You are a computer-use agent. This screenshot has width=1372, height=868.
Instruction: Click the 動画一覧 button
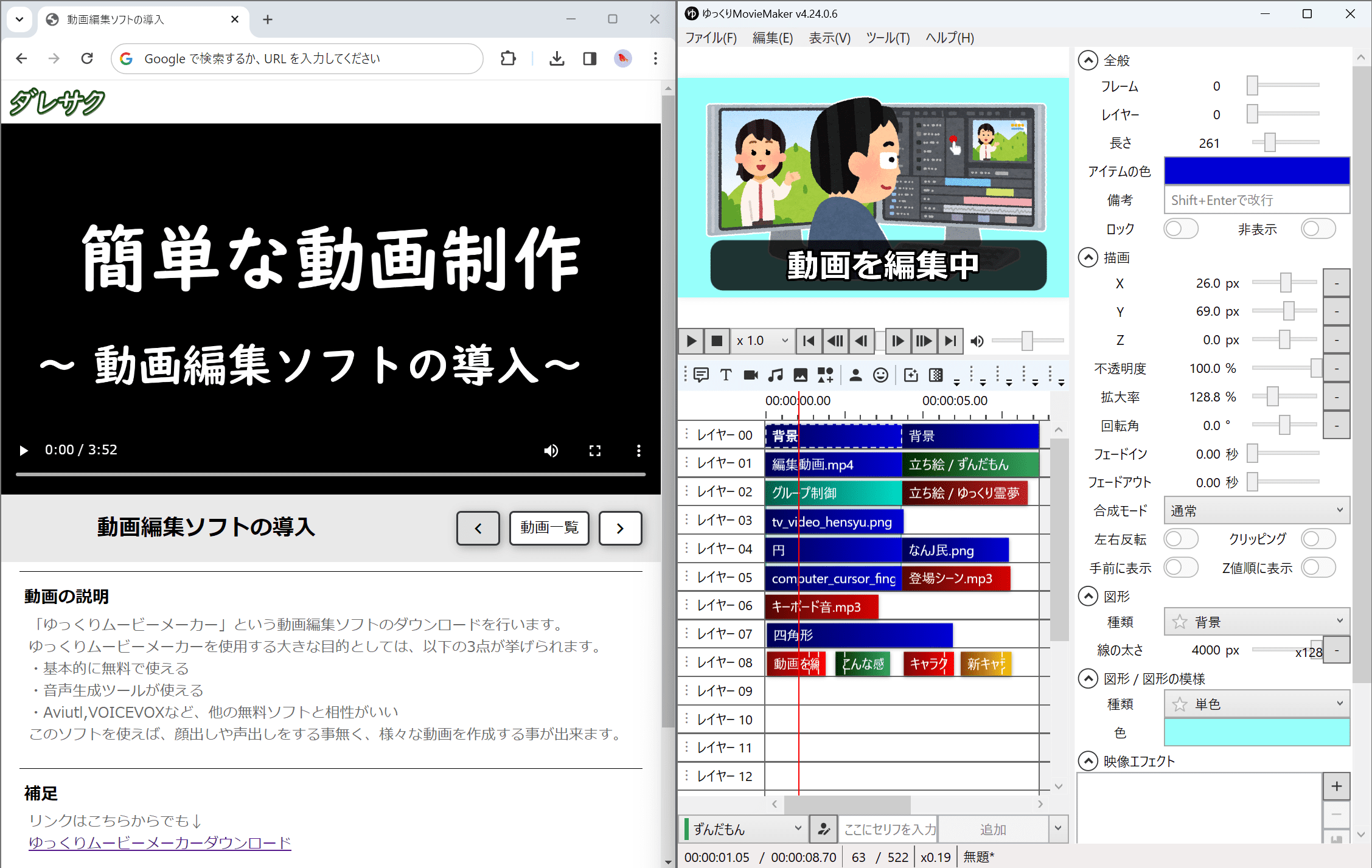(549, 527)
